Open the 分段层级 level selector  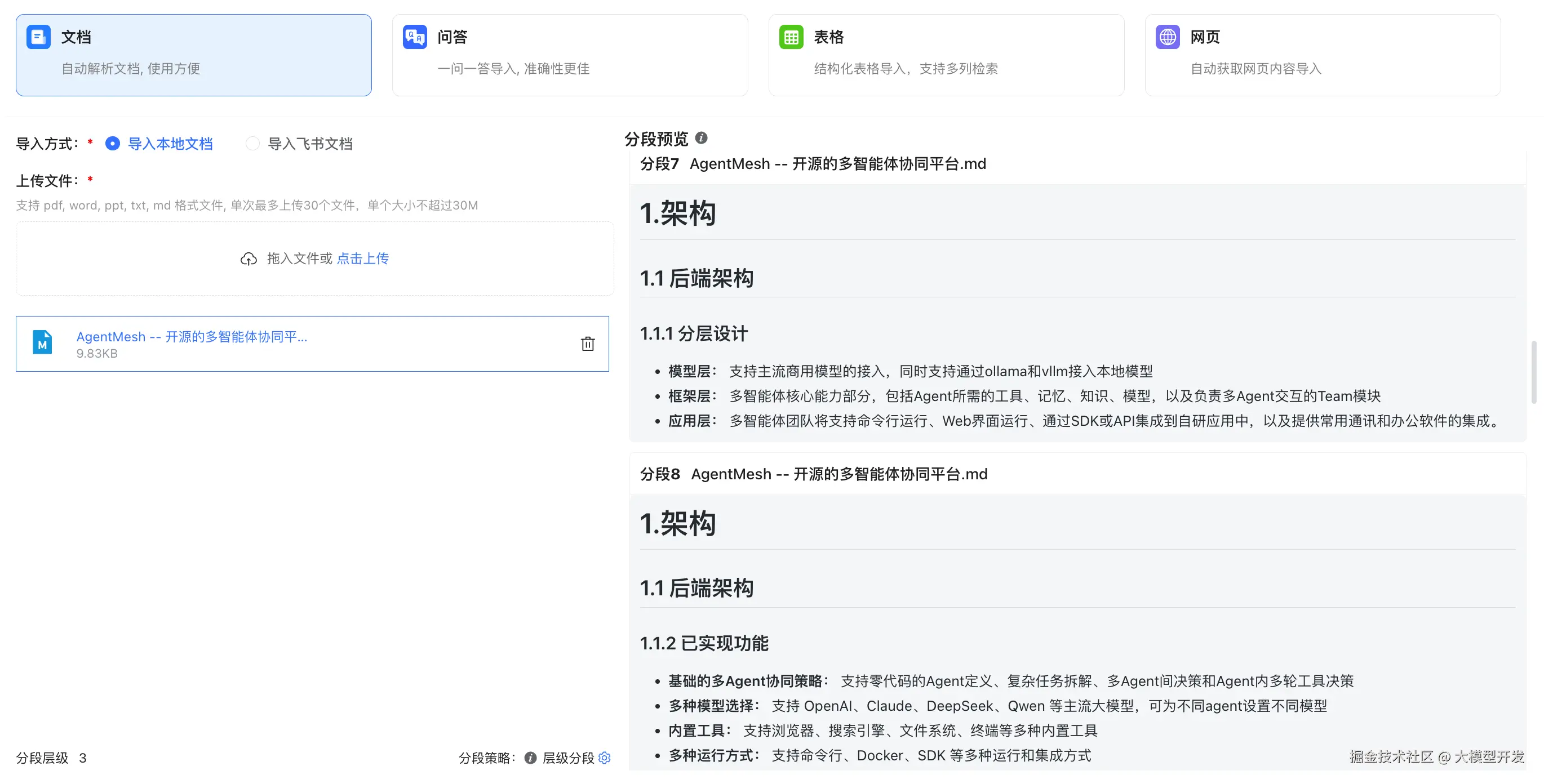(x=83, y=758)
